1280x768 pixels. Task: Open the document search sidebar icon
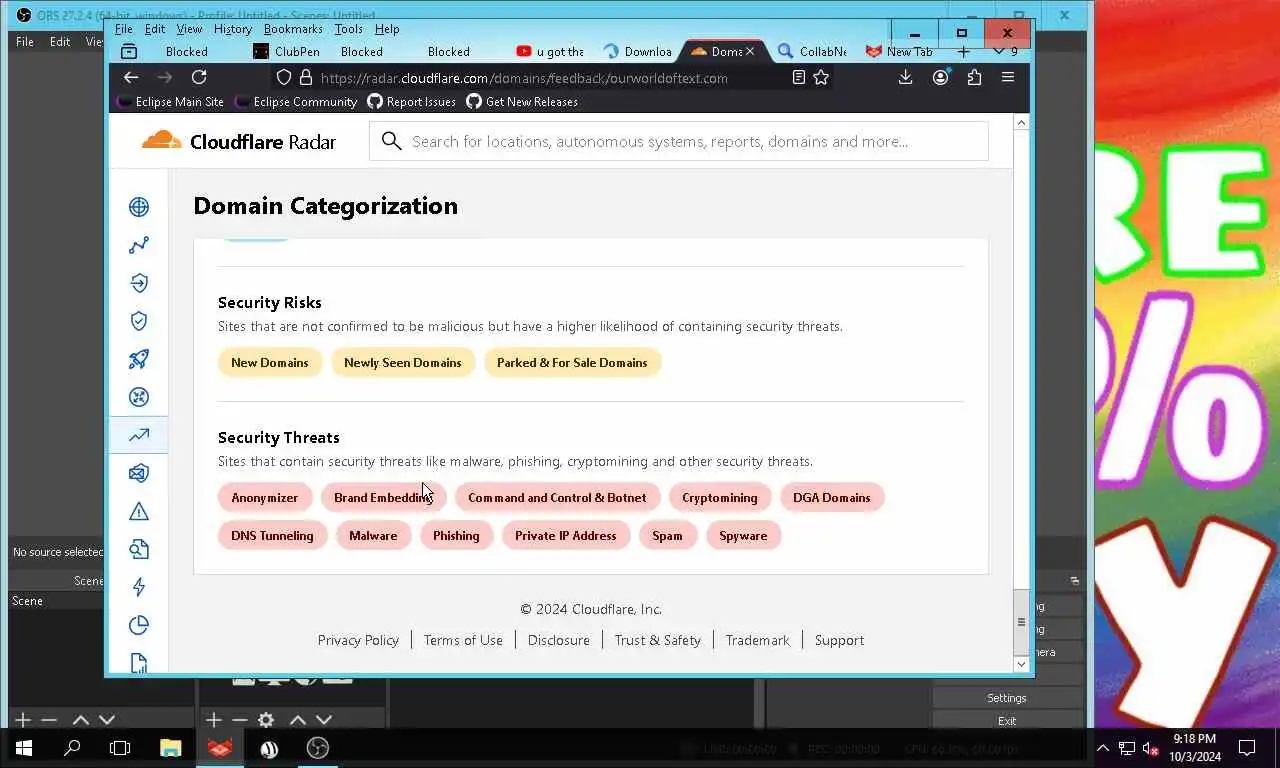(x=139, y=549)
